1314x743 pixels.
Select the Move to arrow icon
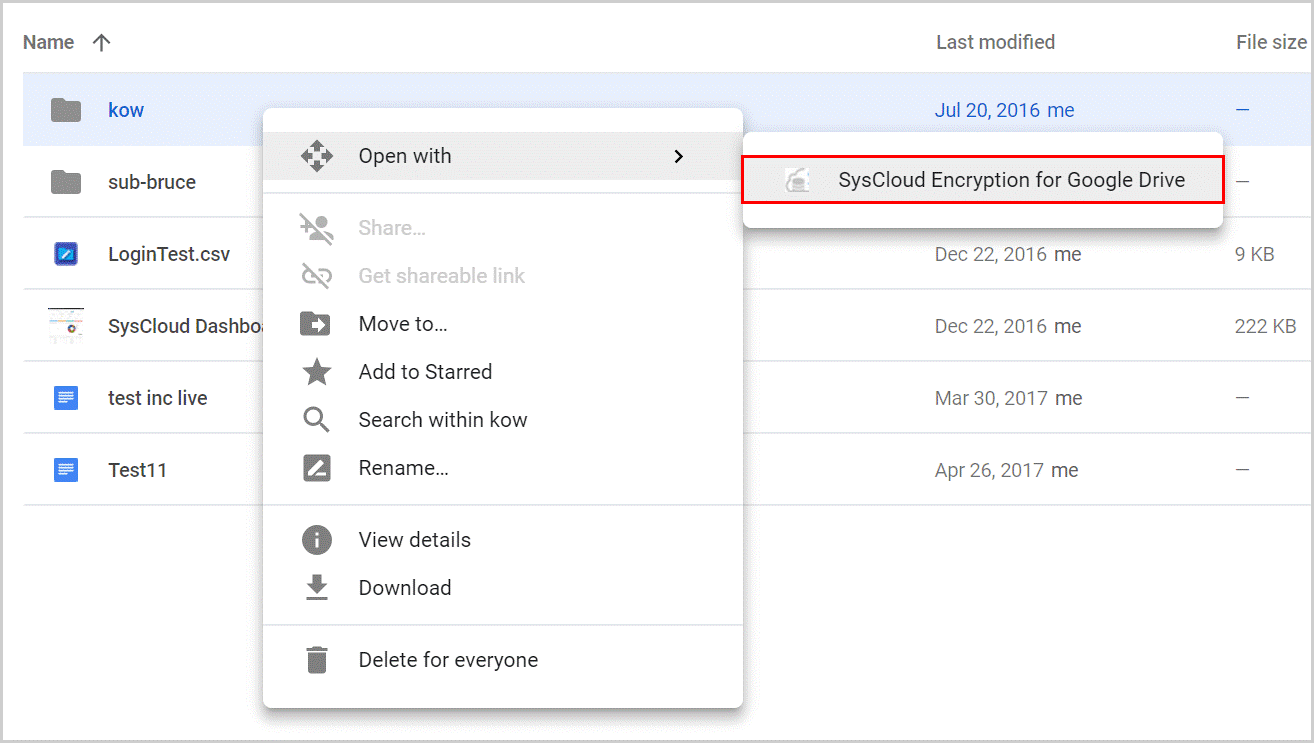click(316, 323)
